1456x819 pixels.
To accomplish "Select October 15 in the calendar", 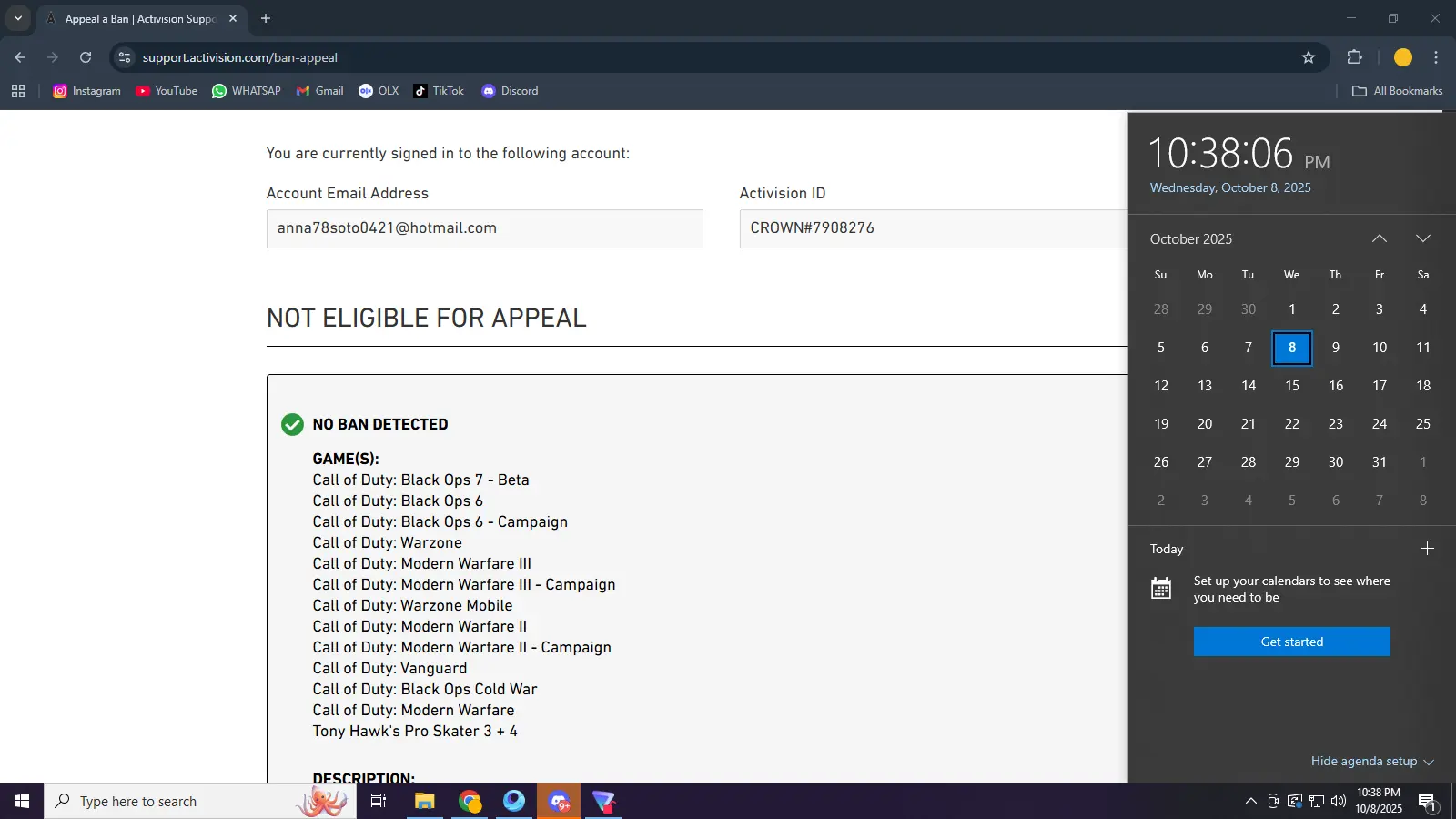I will 1292,386.
